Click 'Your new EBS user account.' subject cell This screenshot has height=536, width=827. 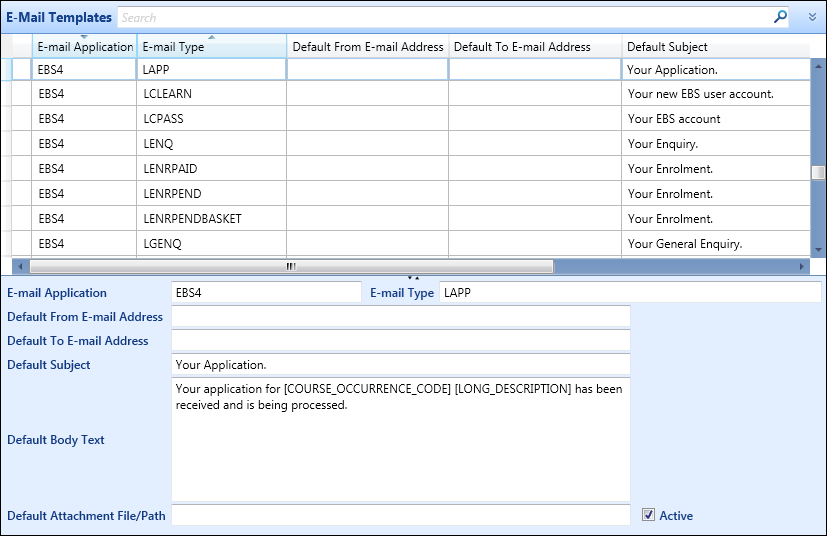(716, 94)
